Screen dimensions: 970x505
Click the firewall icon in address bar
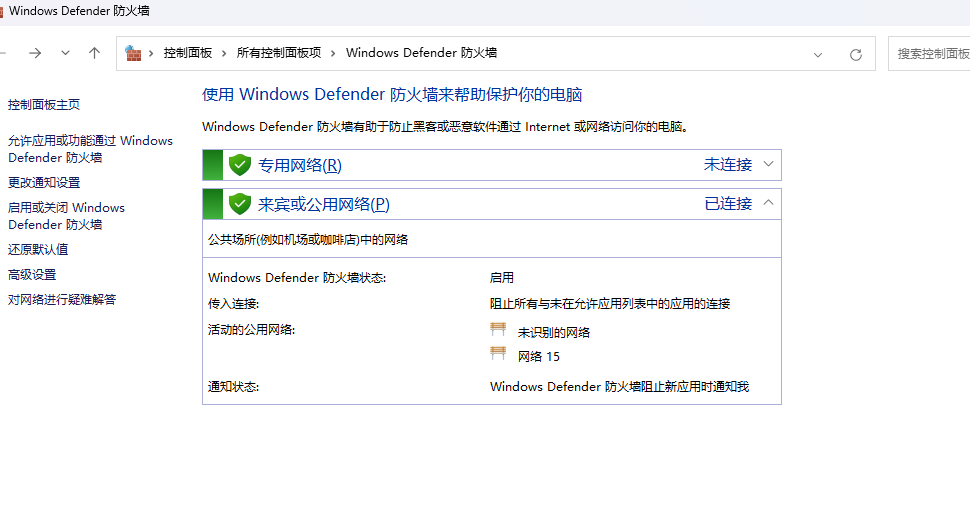coord(133,53)
